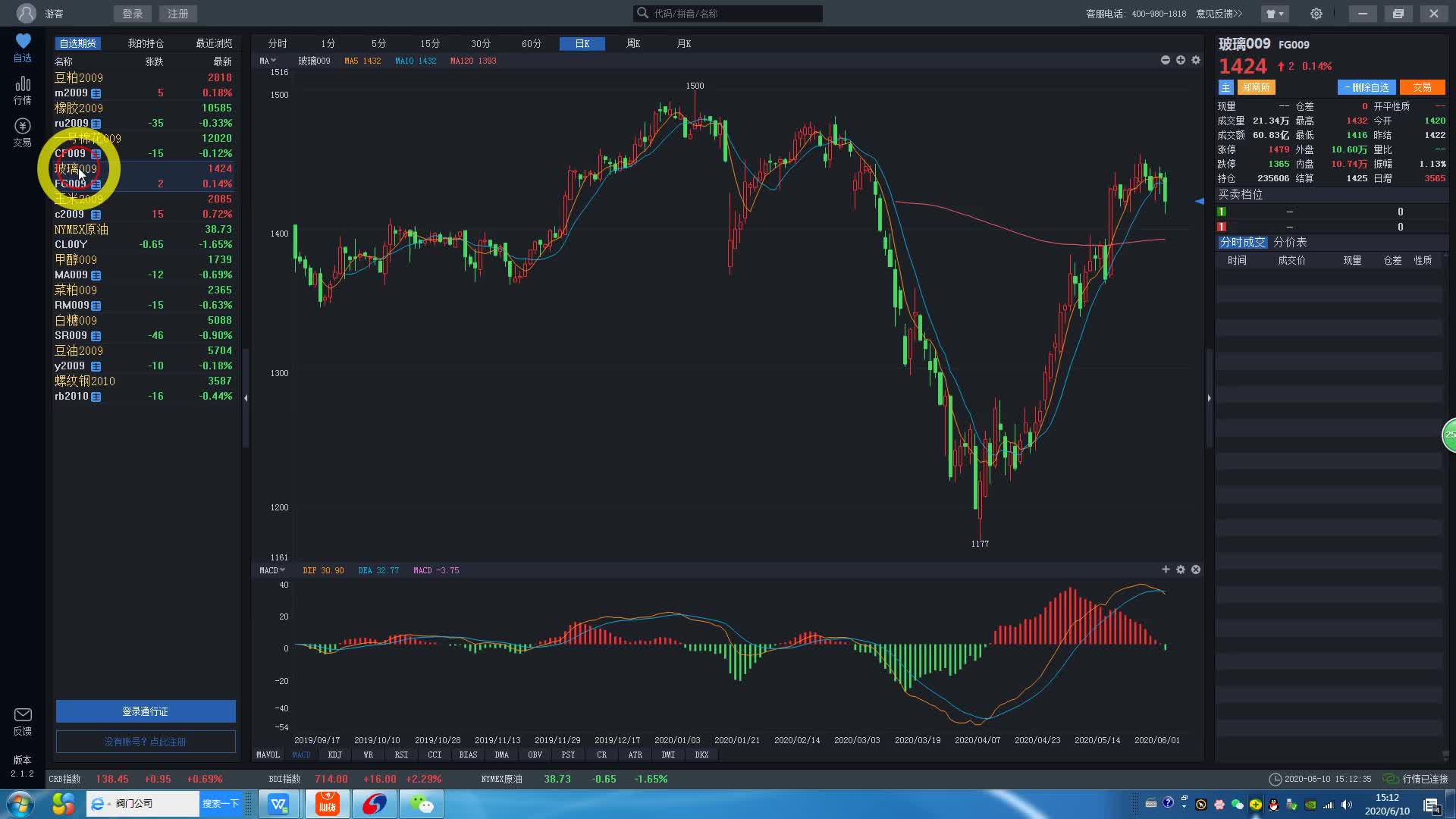Open the QQ penguin icon in the system tray
The width and height of the screenshot is (1456, 819).
tap(1273, 805)
